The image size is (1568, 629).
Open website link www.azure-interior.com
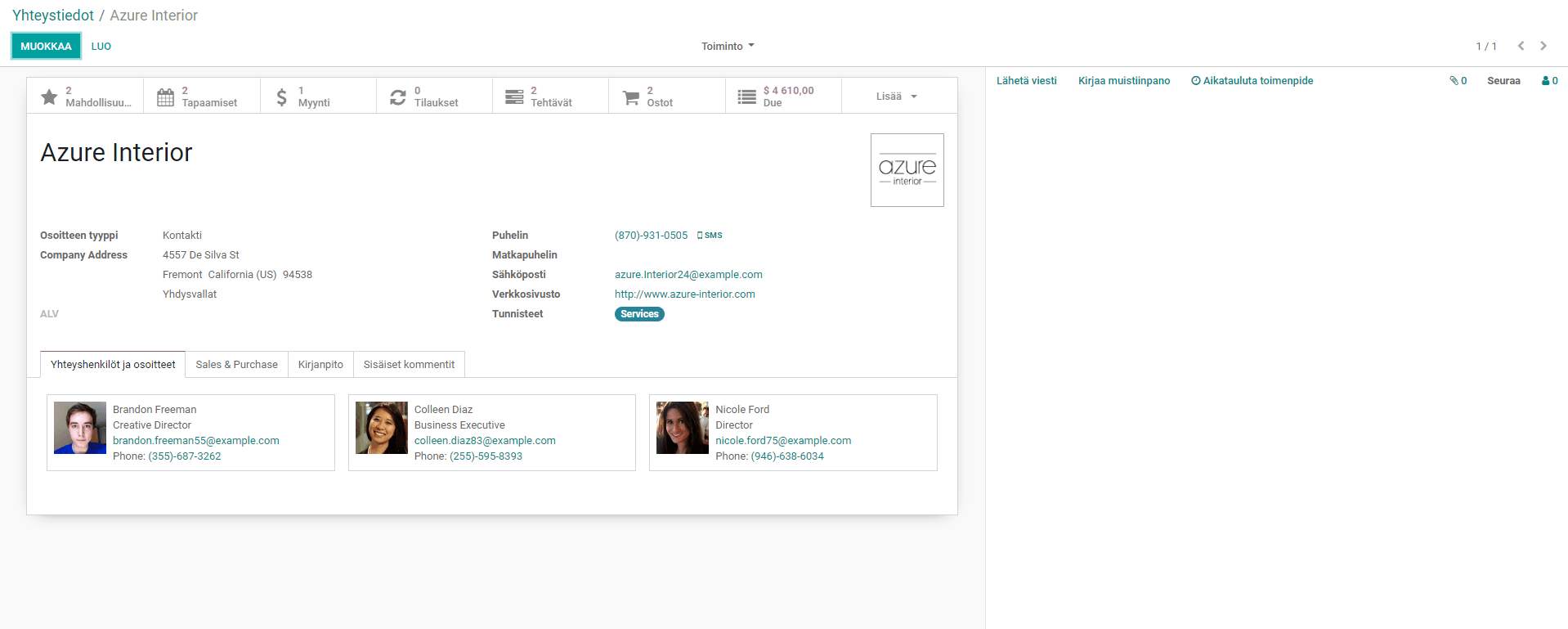point(685,294)
